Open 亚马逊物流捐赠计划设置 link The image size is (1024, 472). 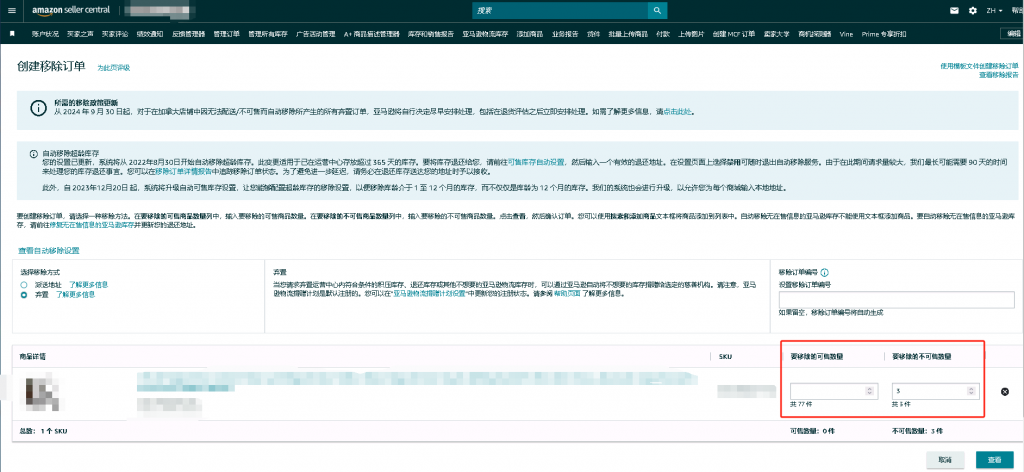click(x=430, y=294)
